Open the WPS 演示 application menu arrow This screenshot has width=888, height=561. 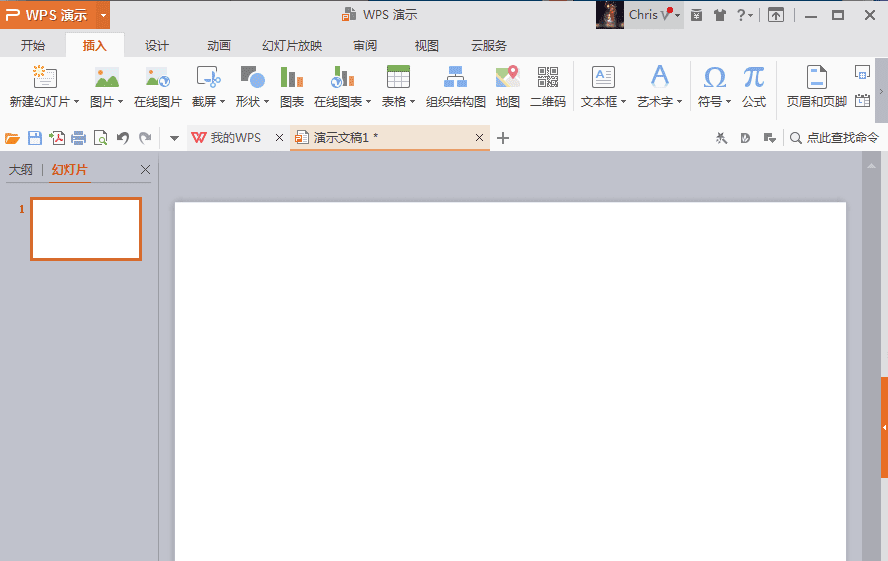104,15
